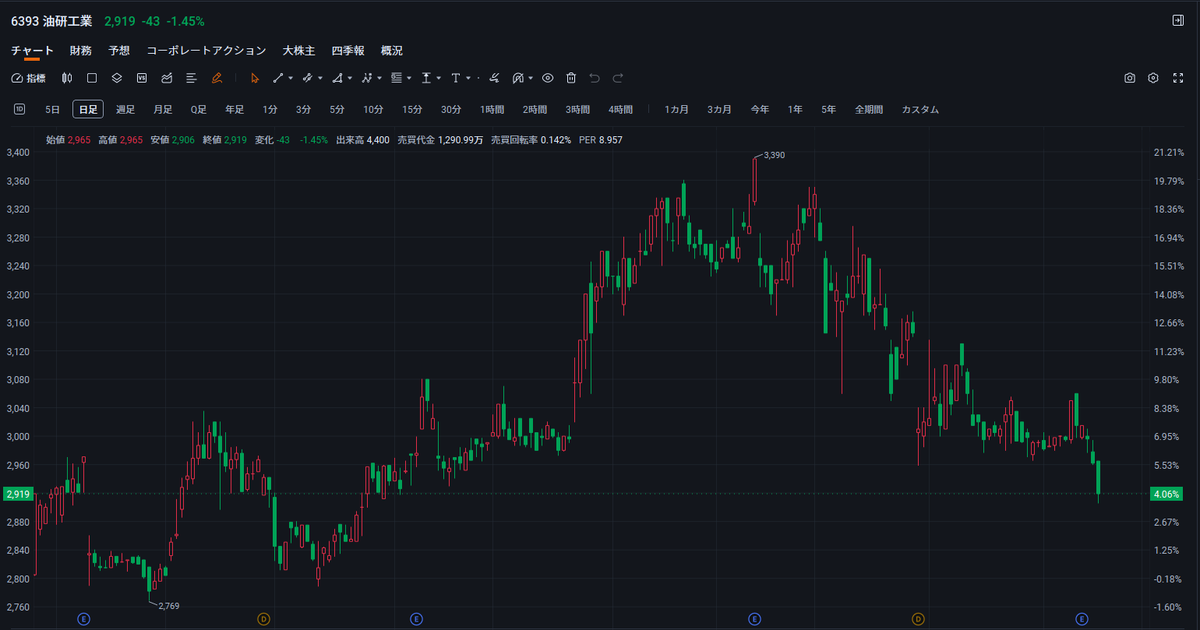Expand the angle tool dropdown arrow
The image size is (1200, 630).
click(350, 78)
